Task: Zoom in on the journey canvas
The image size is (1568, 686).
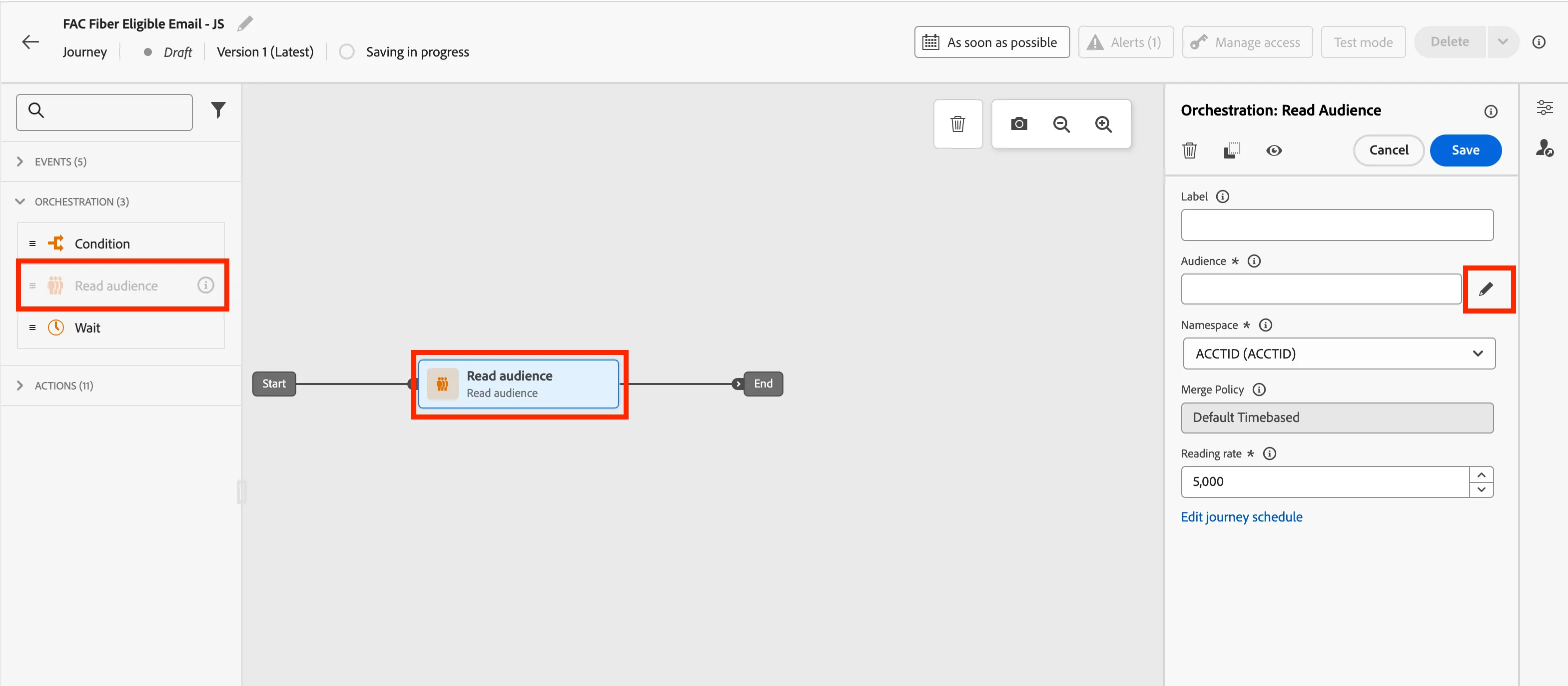Action: point(1103,124)
